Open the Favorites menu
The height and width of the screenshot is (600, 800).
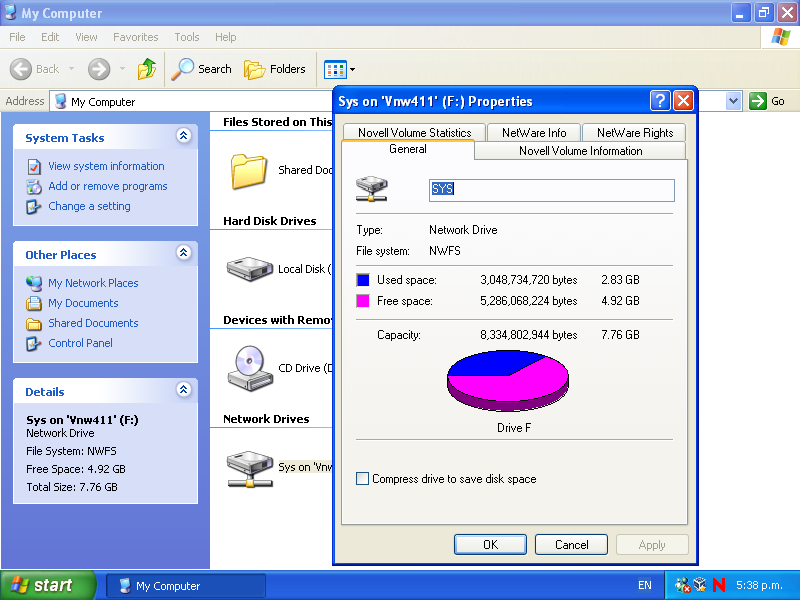(x=136, y=37)
